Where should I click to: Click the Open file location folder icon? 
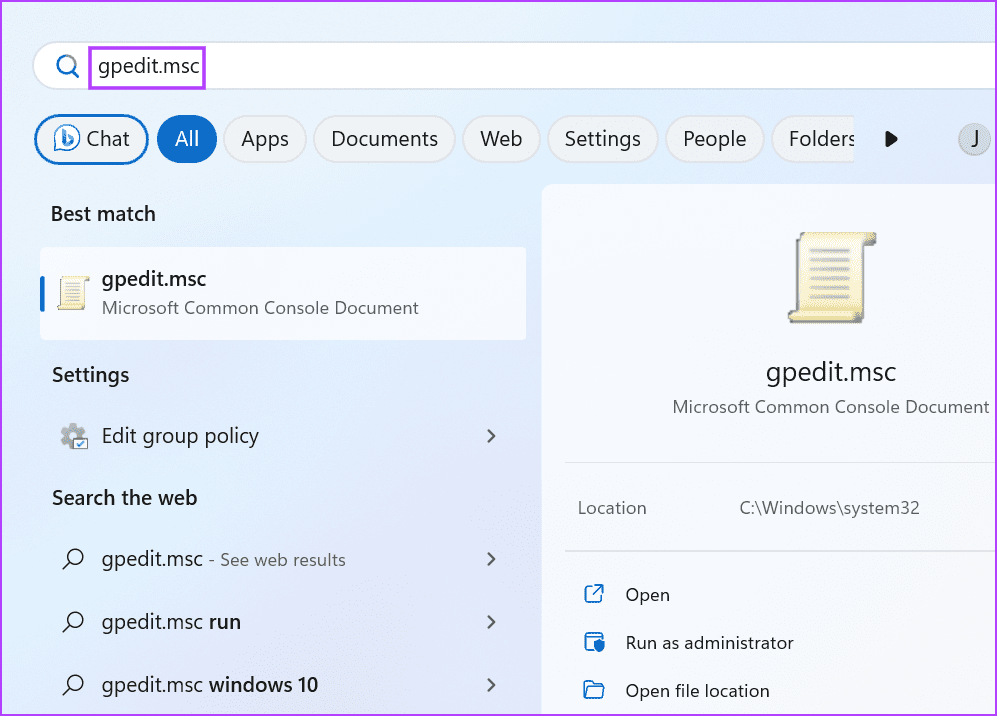point(594,690)
